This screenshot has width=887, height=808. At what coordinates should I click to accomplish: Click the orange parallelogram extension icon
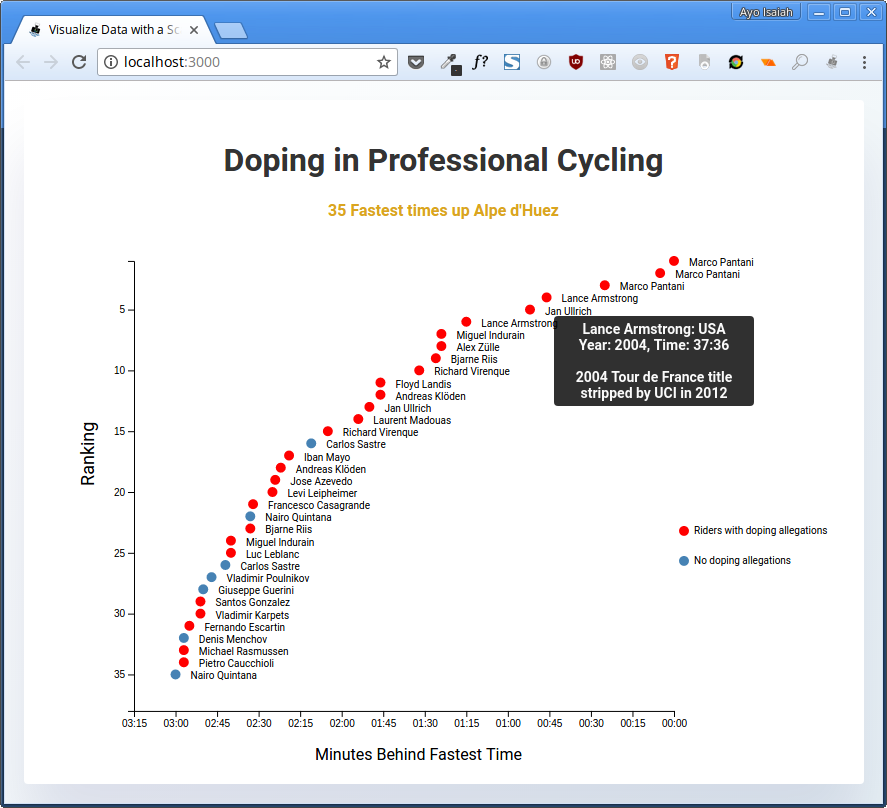[x=768, y=63]
